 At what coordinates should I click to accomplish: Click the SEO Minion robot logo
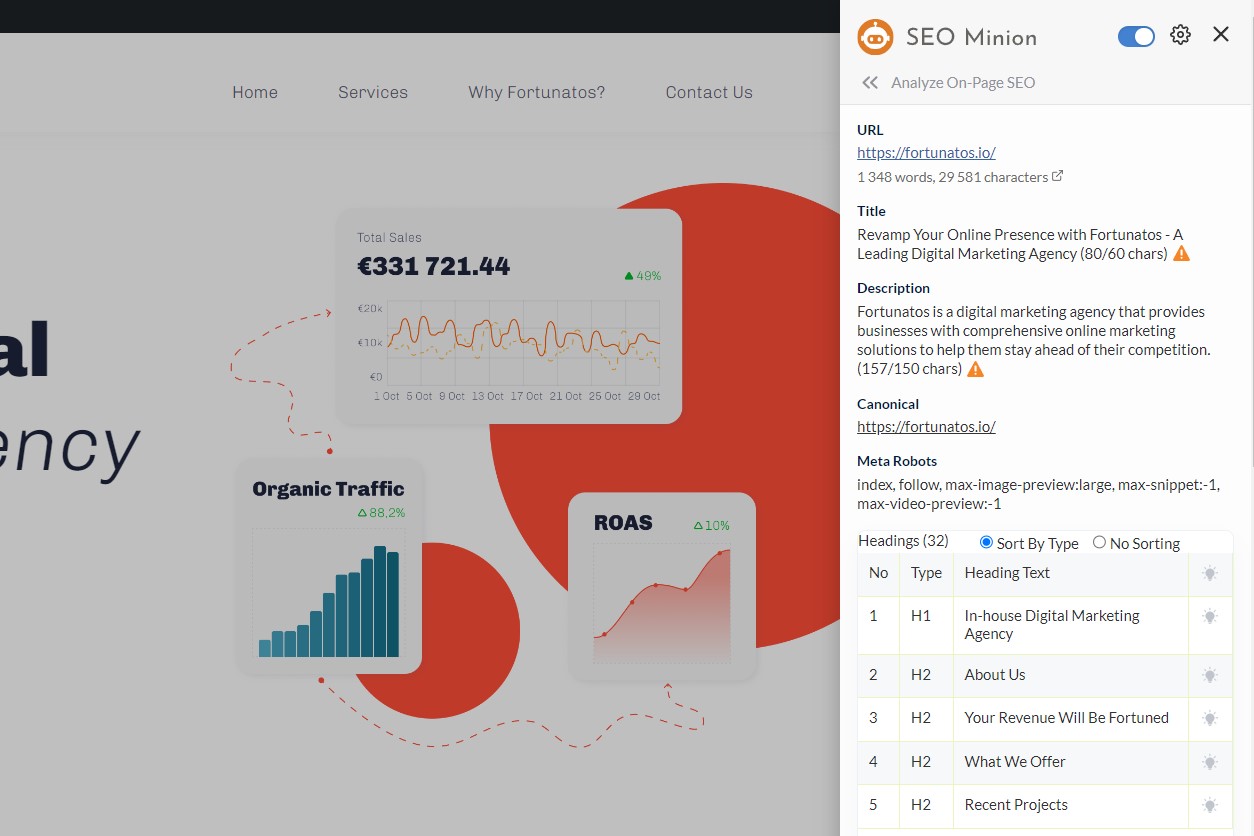(875, 37)
